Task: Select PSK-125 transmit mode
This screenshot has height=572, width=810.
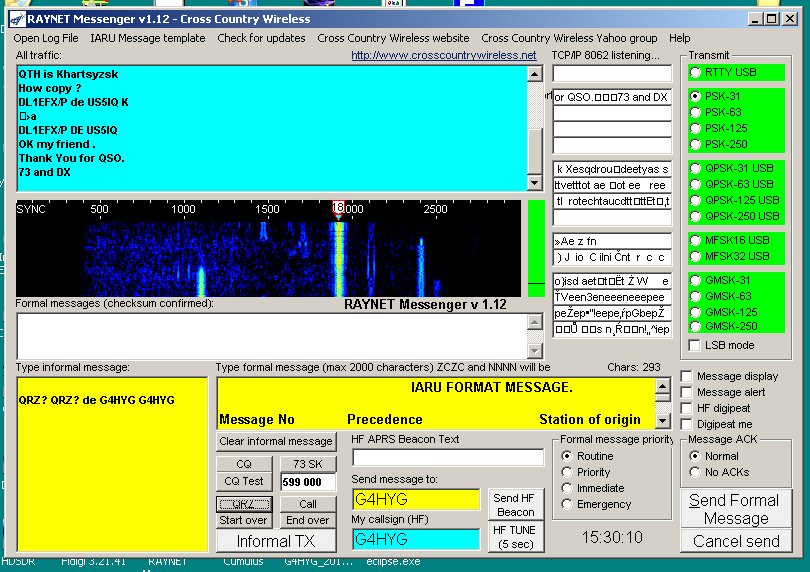Action: coord(696,128)
